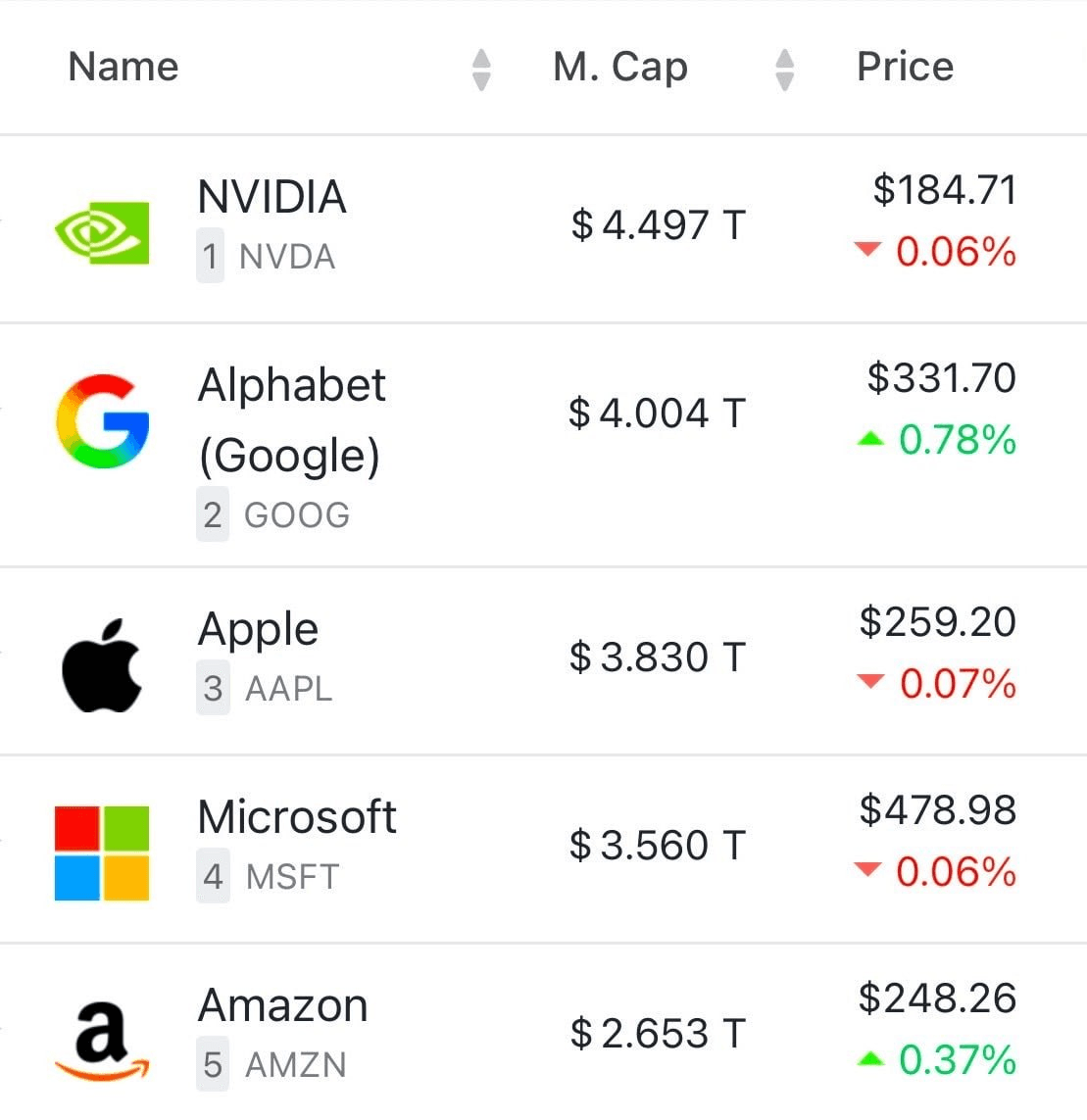The width and height of the screenshot is (1087, 1120).
Task: Click the M. Cap column header
Action: 620,67
